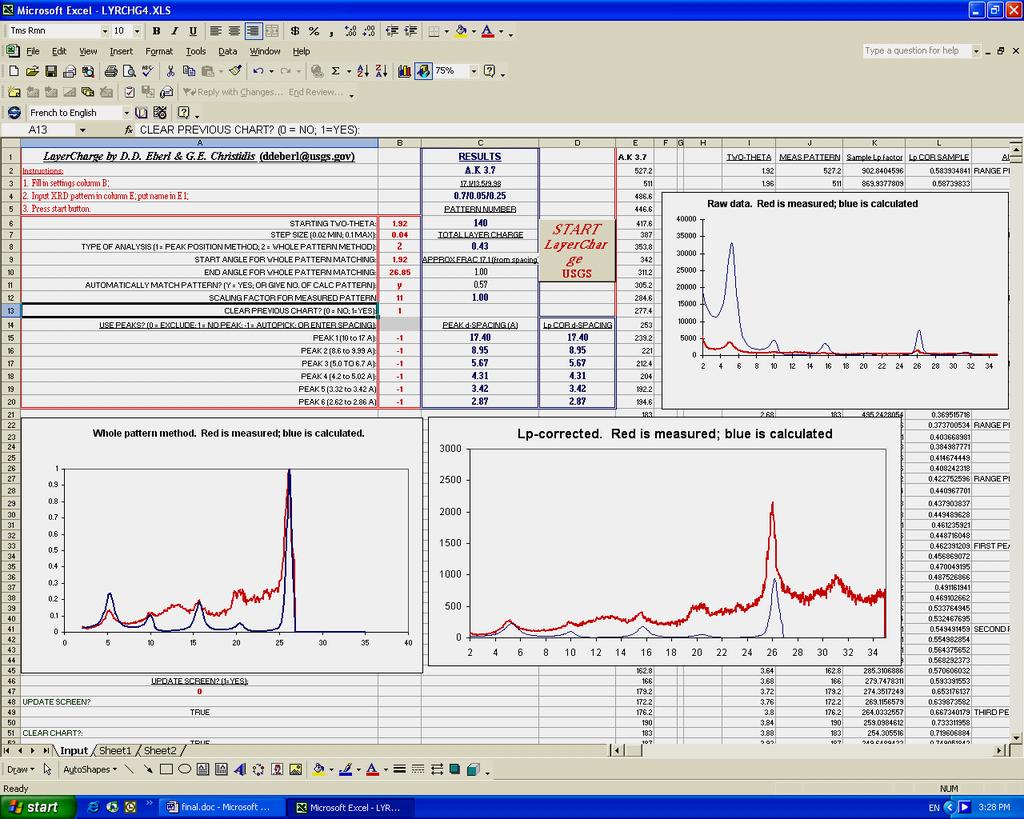Click the AutoSum sigma icon
This screenshot has width=1024, height=819.
point(336,71)
